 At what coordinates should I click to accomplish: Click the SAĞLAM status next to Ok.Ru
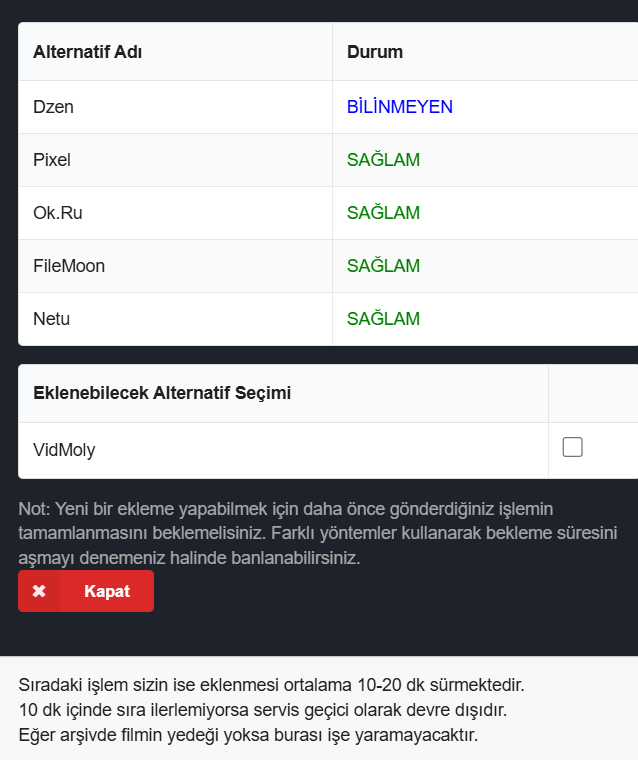pos(383,212)
